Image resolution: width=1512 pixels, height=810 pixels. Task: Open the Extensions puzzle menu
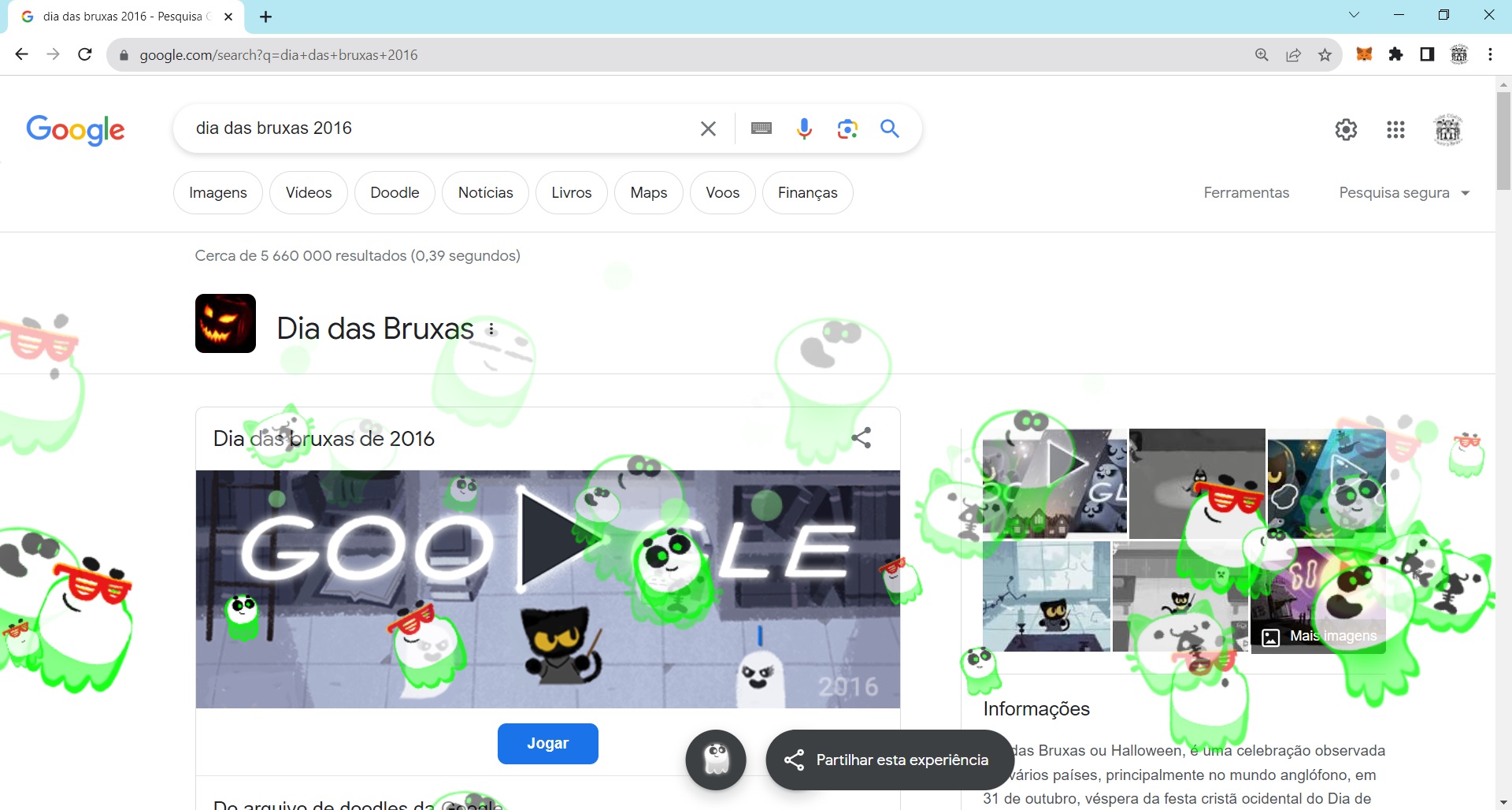pyautogui.click(x=1395, y=54)
